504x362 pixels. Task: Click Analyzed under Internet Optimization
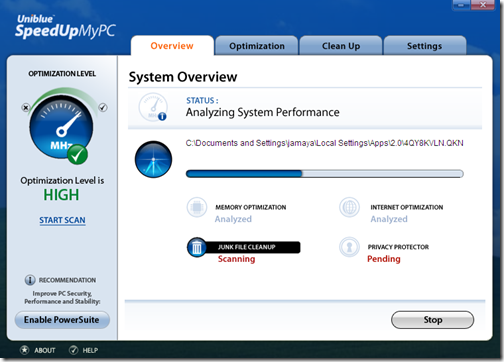(x=389, y=219)
